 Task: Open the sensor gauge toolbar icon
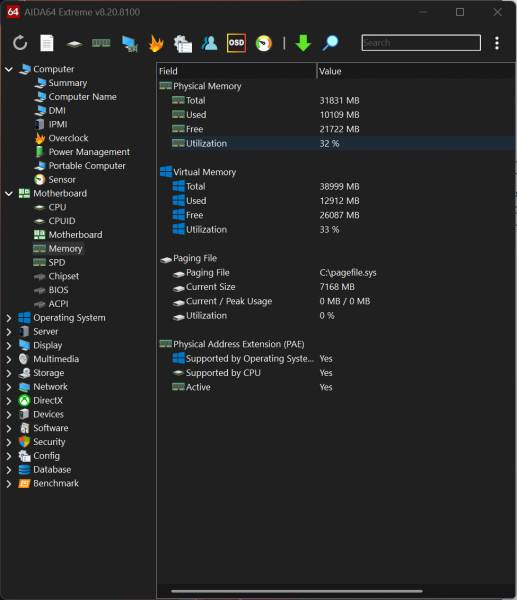coord(264,43)
